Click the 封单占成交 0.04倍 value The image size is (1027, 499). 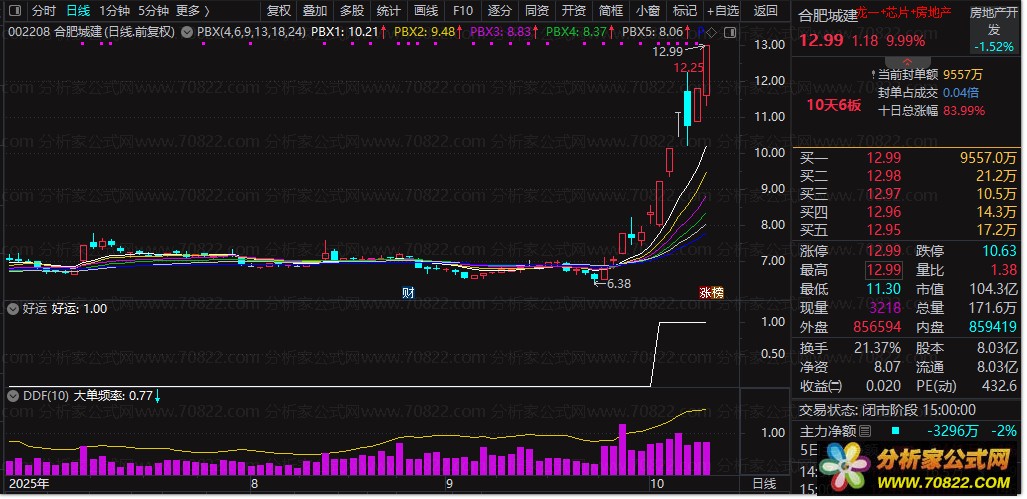click(962, 93)
